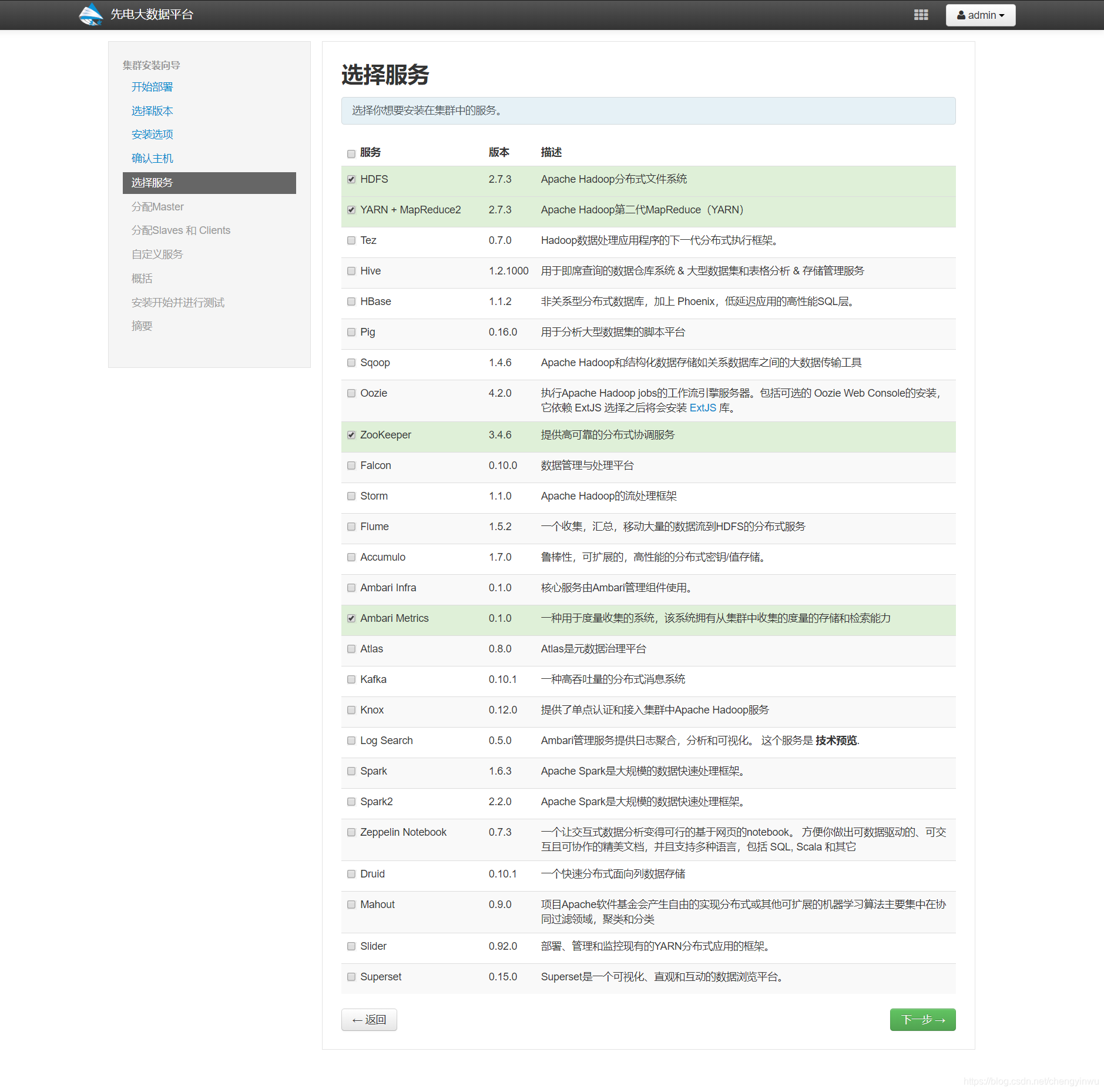This screenshot has width=1104, height=1092.
Task: Enable the Hive service checkbox
Action: [x=351, y=271]
